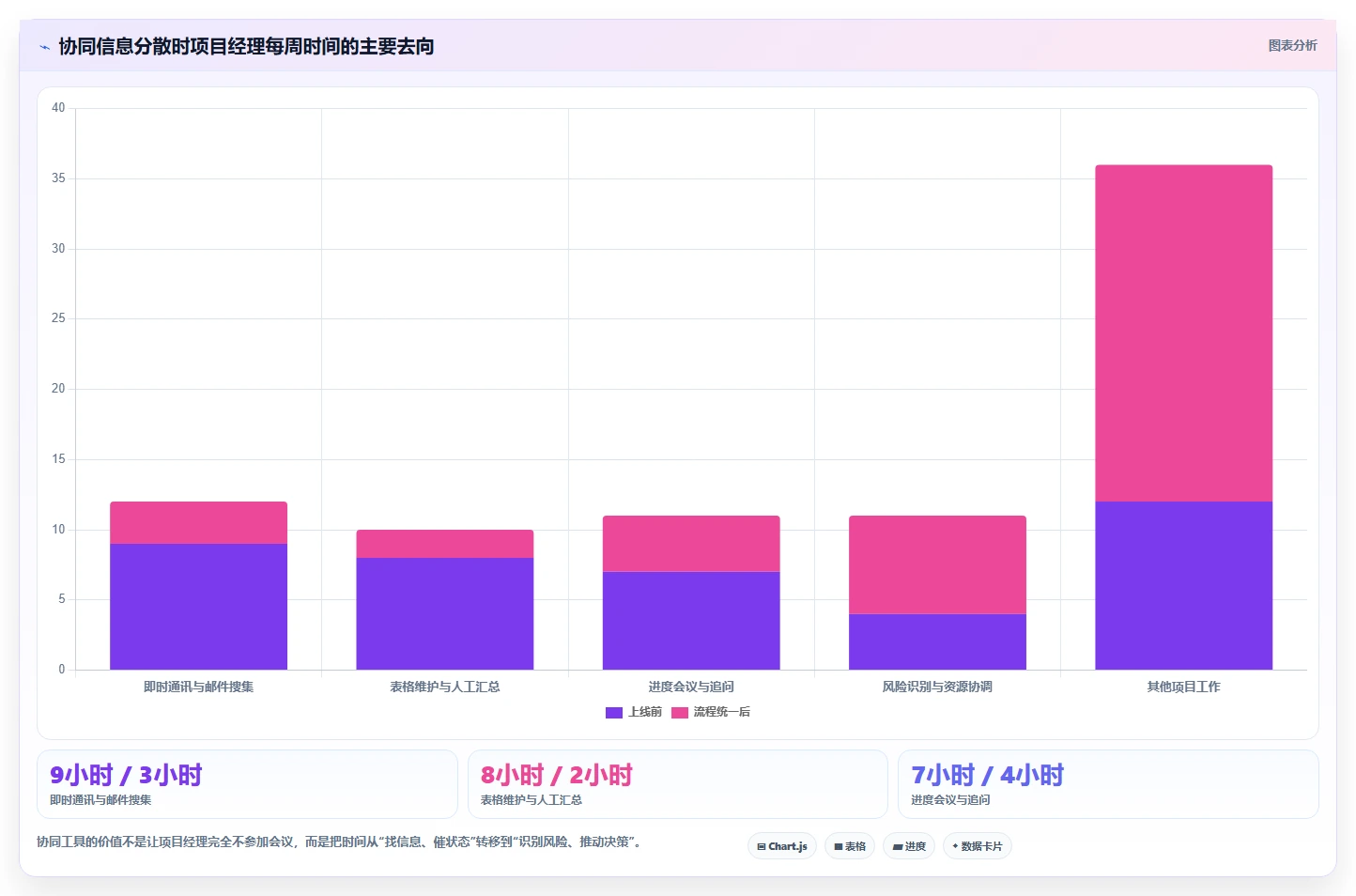This screenshot has height=896, width=1356.
Task: Click the 8小时 / 2小时 stat card
Action: [678, 784]
